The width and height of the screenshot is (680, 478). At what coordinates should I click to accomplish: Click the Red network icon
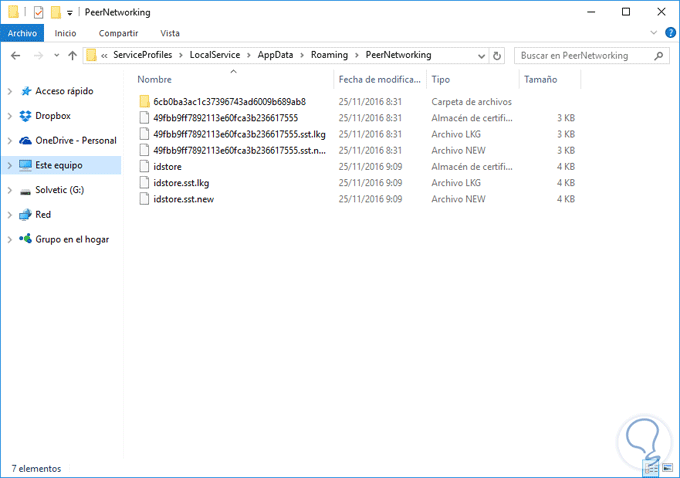pos(25,215)
